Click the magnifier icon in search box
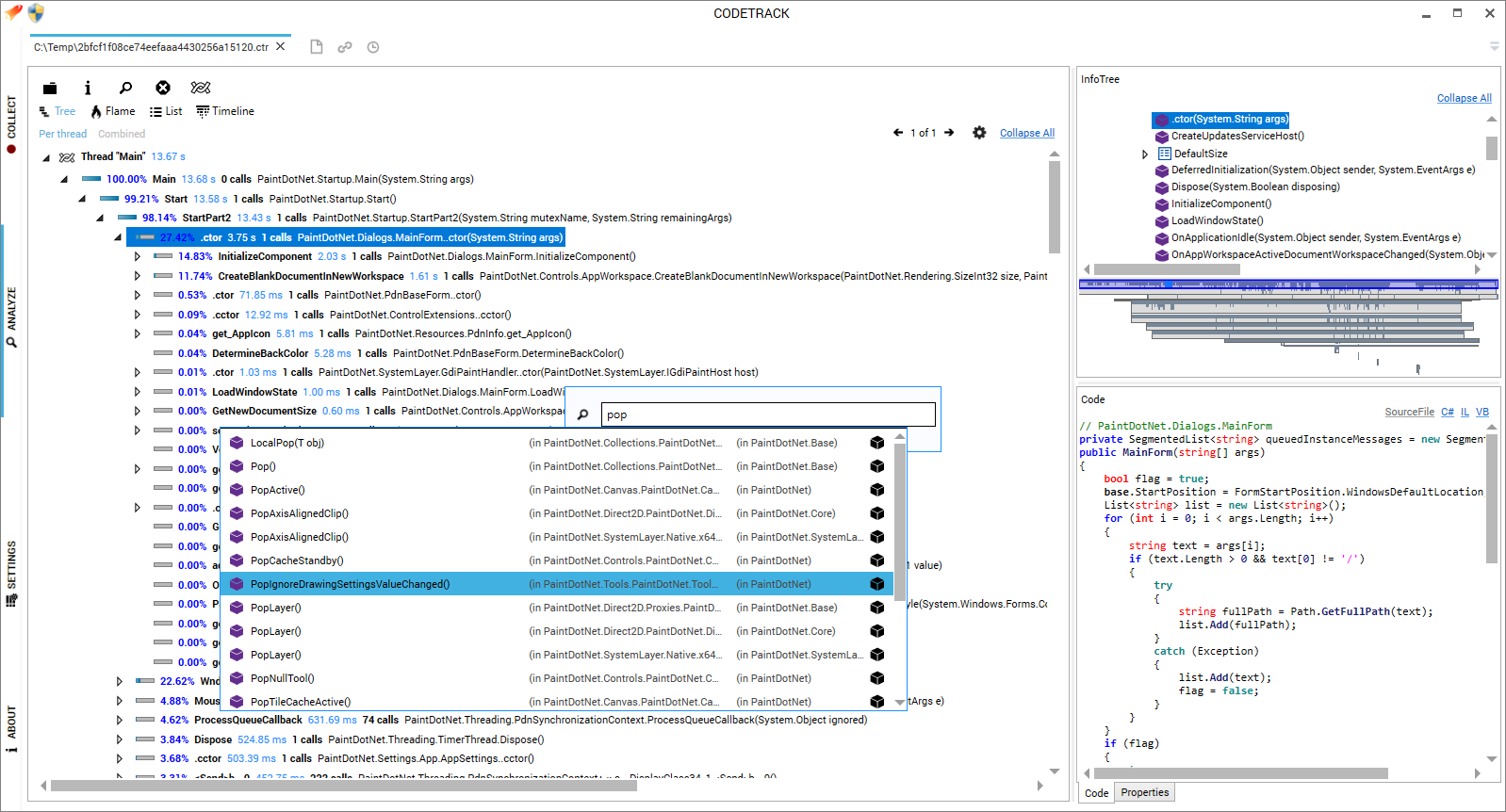Image resolution: width=1506 pixels, height=812 pixels. tap(582, 414)
